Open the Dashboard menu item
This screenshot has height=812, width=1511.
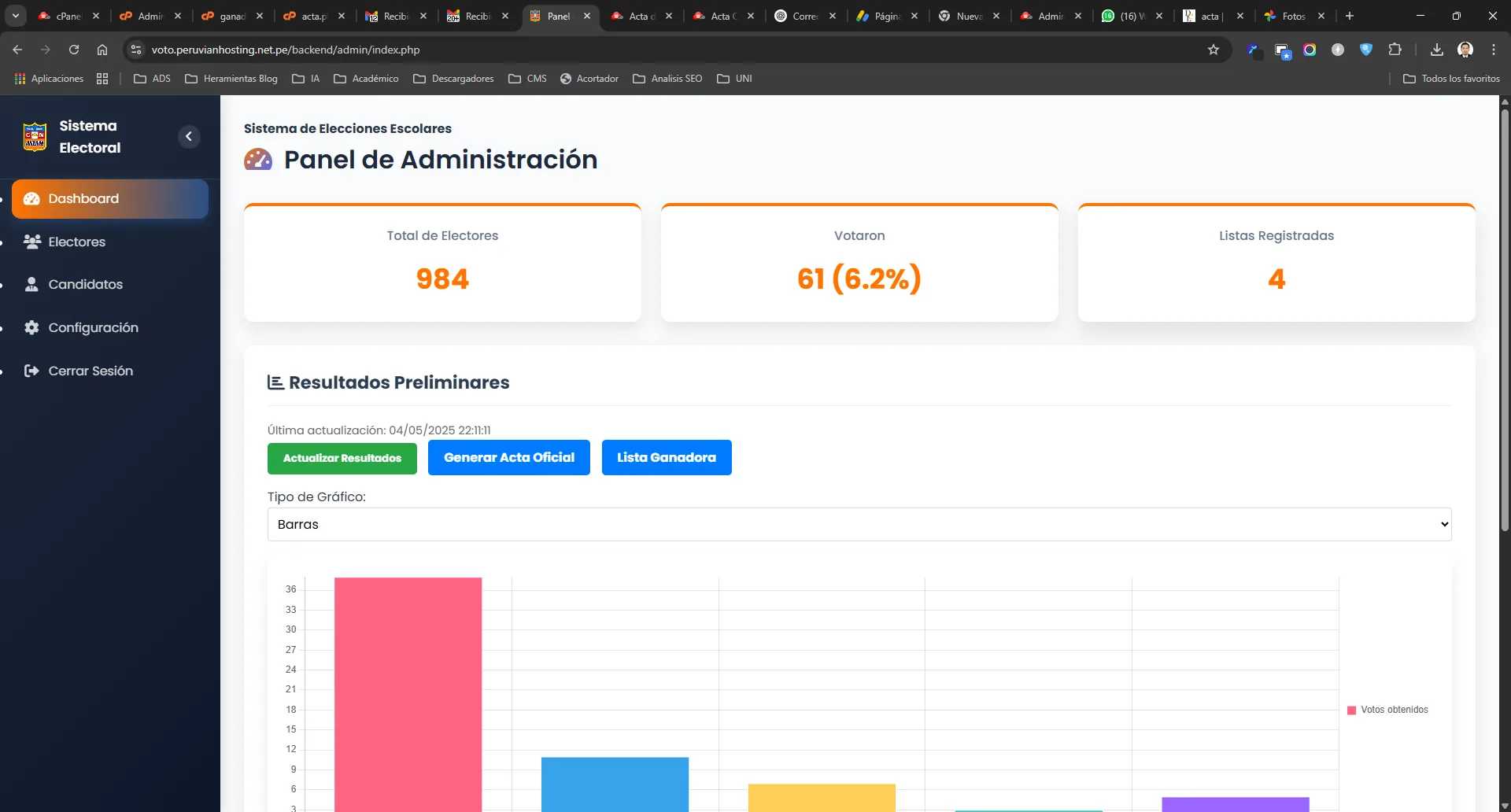[110, 199]
